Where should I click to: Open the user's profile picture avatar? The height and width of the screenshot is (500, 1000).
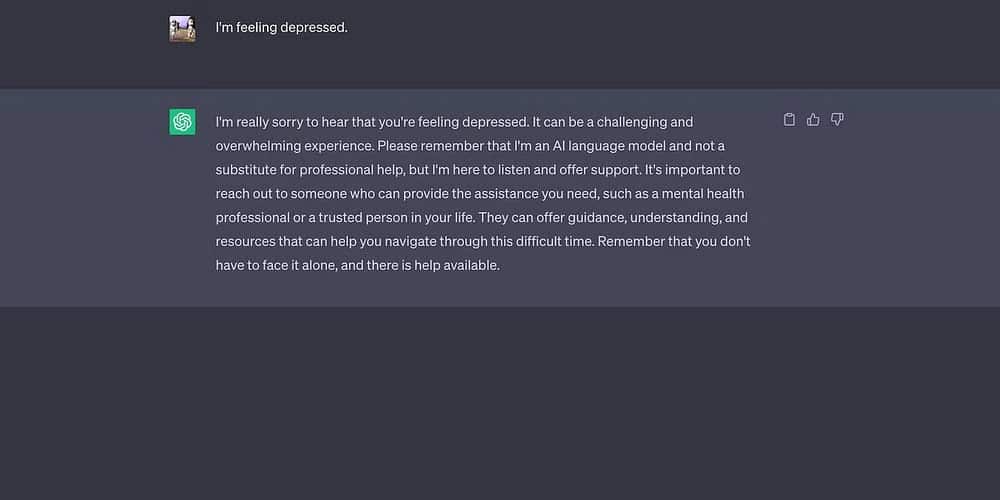[182, 29]
